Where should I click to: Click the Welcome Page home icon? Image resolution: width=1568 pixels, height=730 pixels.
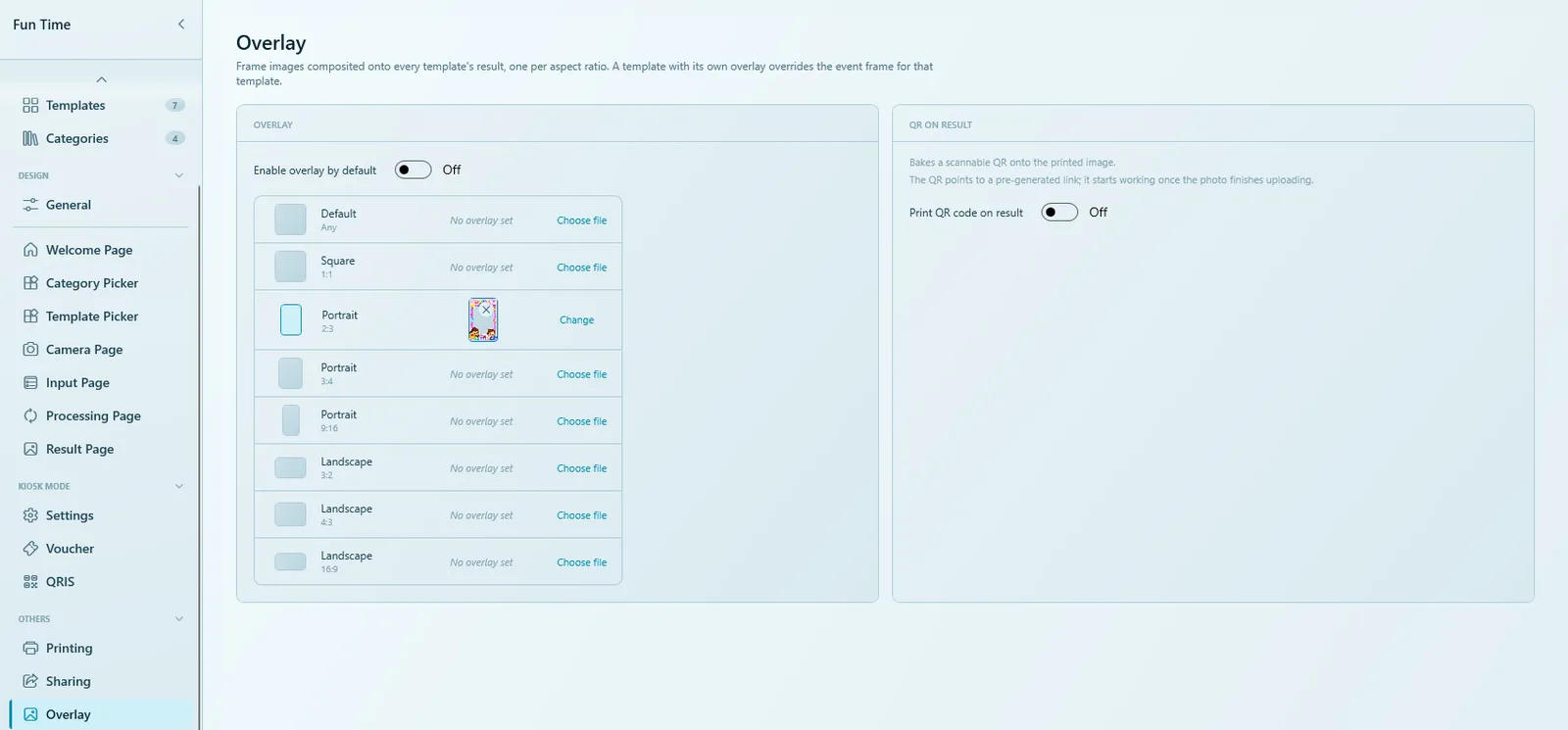pyautogui.click(x=30, y=250)
